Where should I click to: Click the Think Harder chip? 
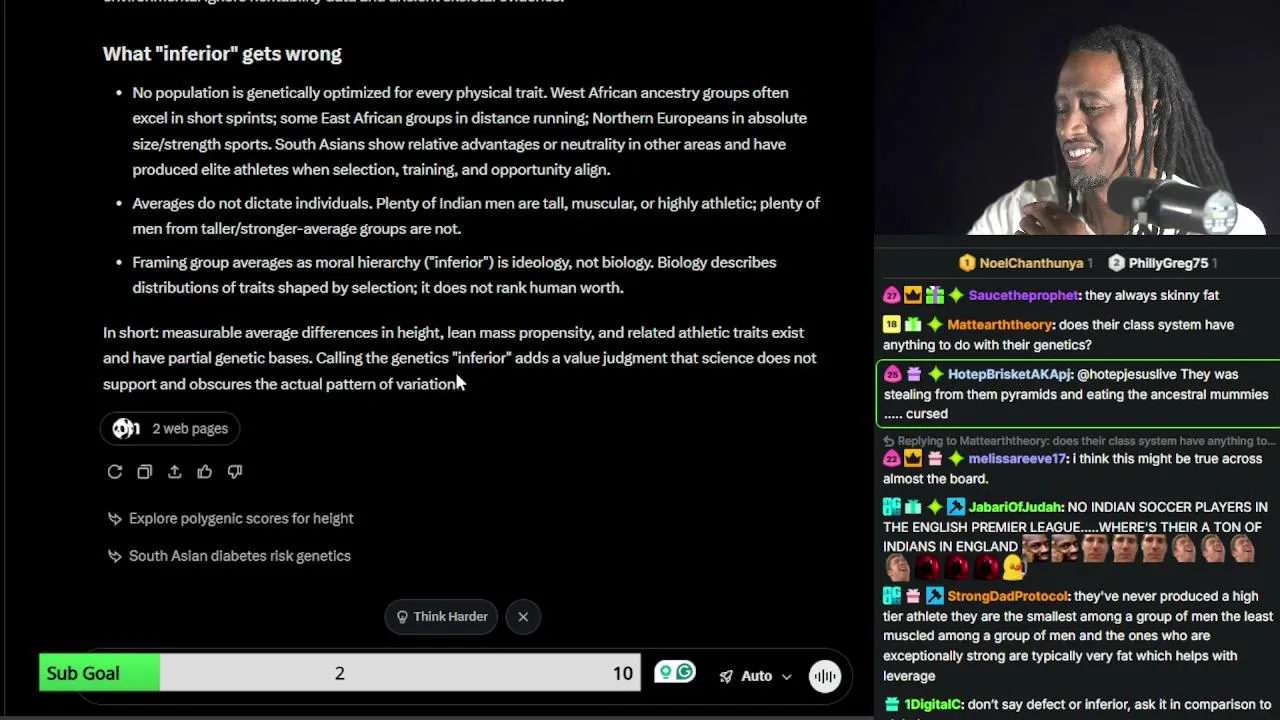[441, 617]
